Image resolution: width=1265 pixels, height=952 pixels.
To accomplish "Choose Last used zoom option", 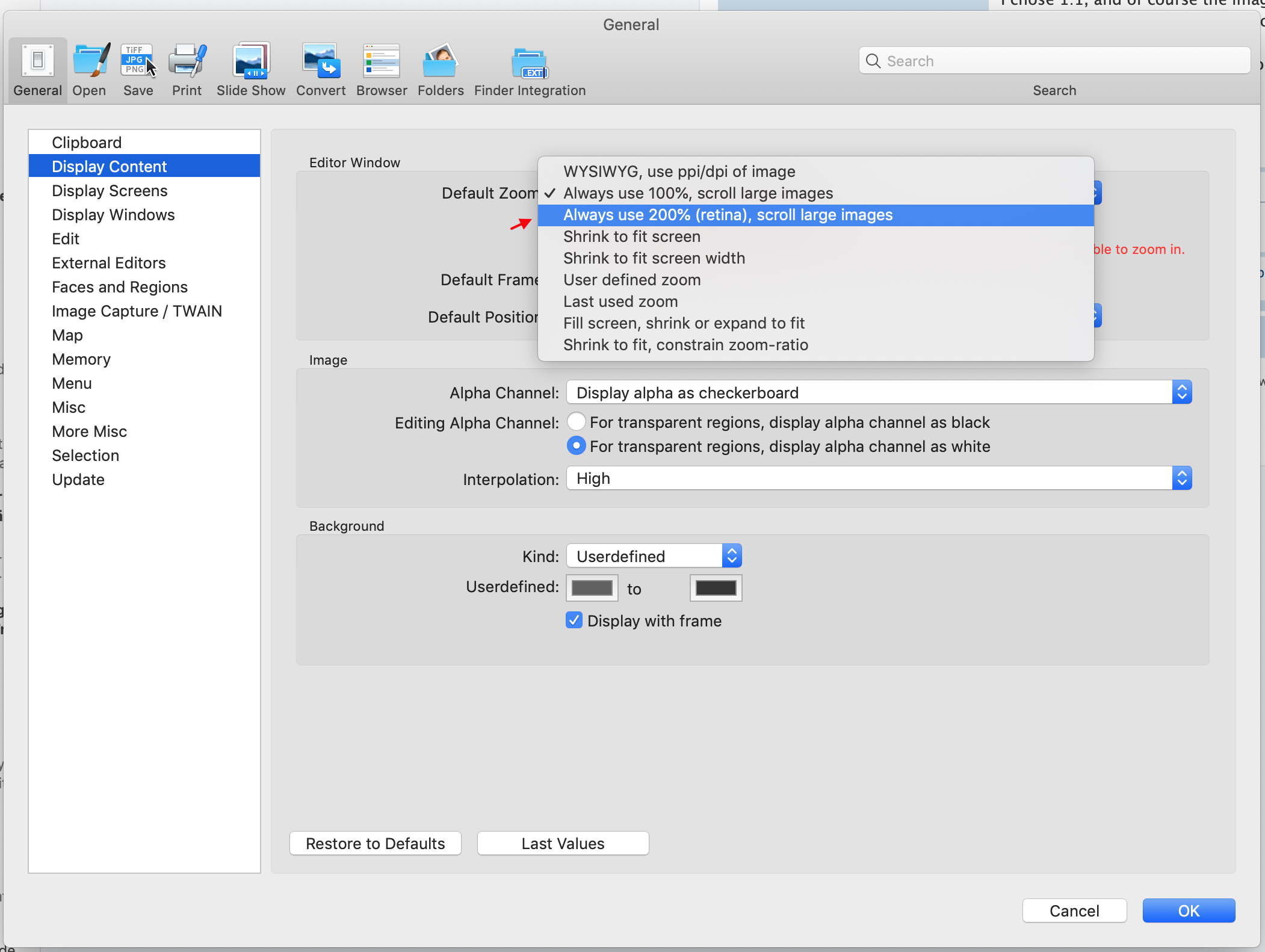I will [816, 301].
